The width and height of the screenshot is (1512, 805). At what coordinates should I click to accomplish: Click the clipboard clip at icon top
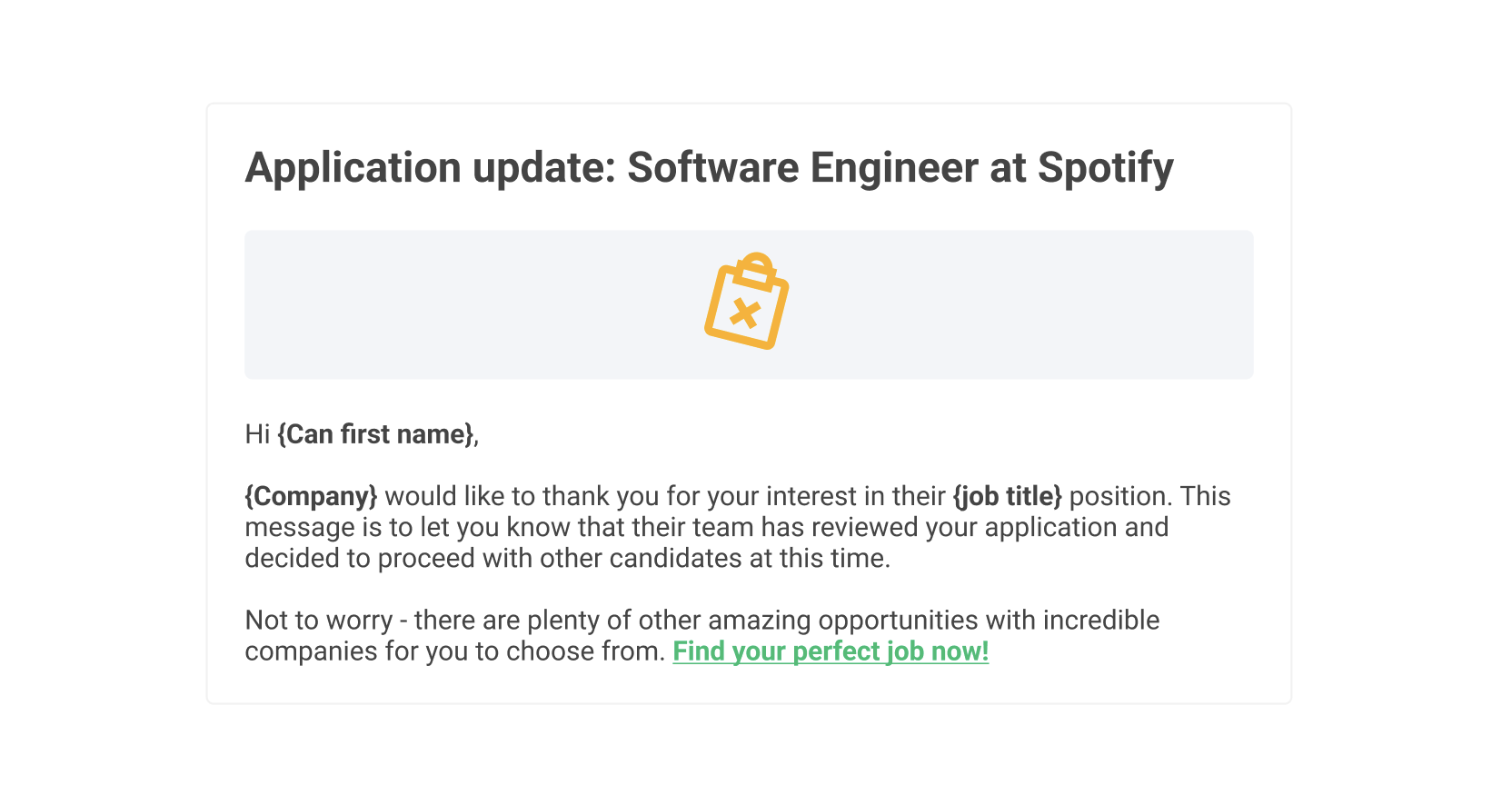(x=756, y=269)
